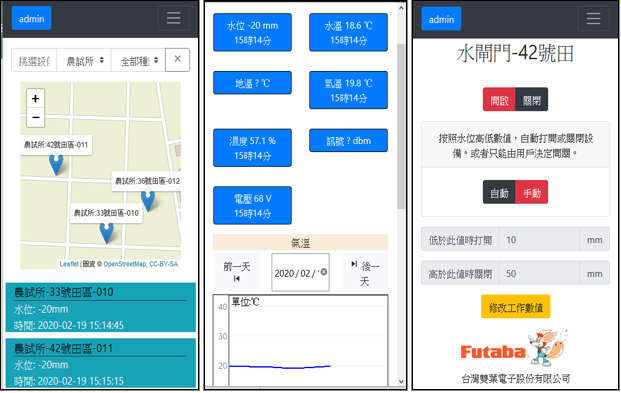Click admin button in left map panel
The width and height of the screenshot is (621, 393).
click(32, 18)
